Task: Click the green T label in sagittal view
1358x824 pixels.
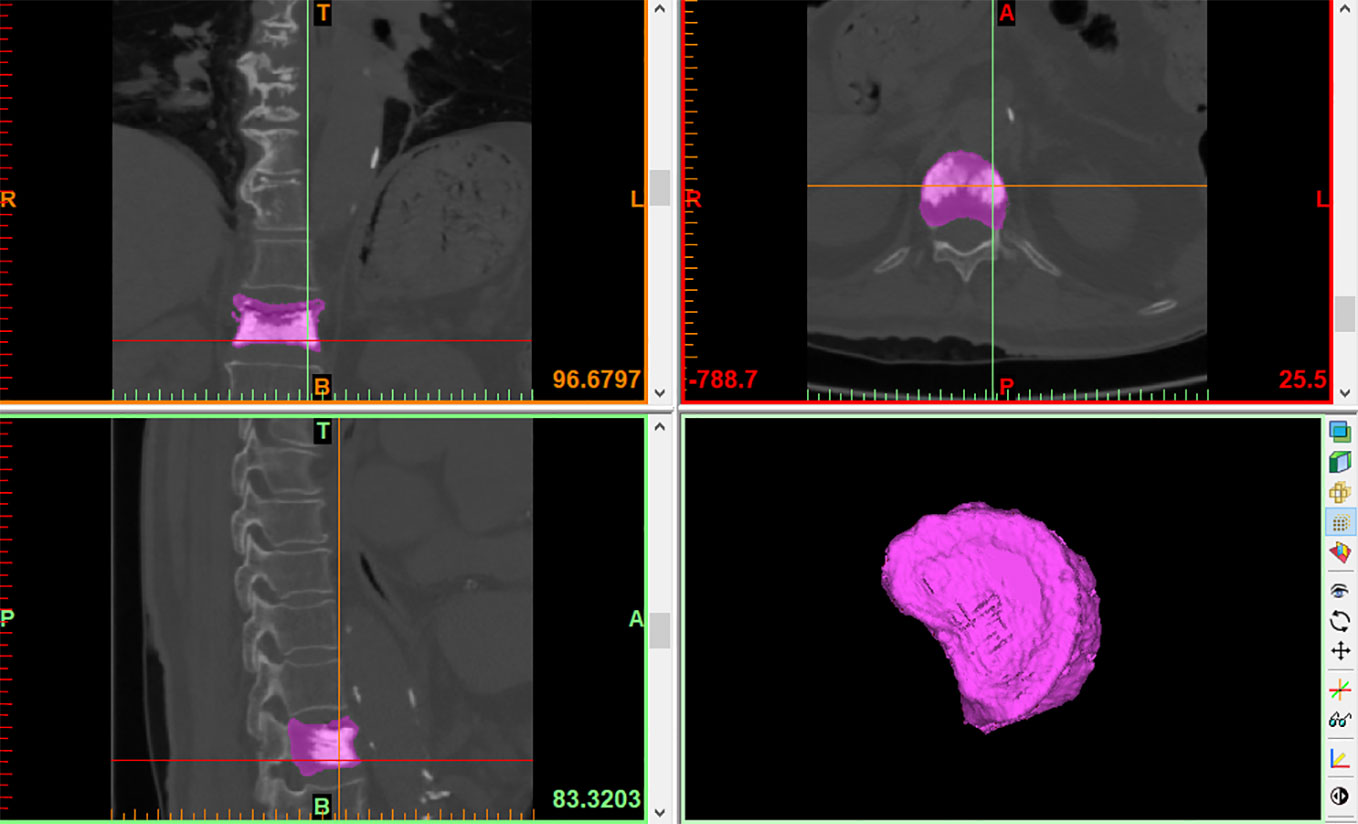Action: 322,431
